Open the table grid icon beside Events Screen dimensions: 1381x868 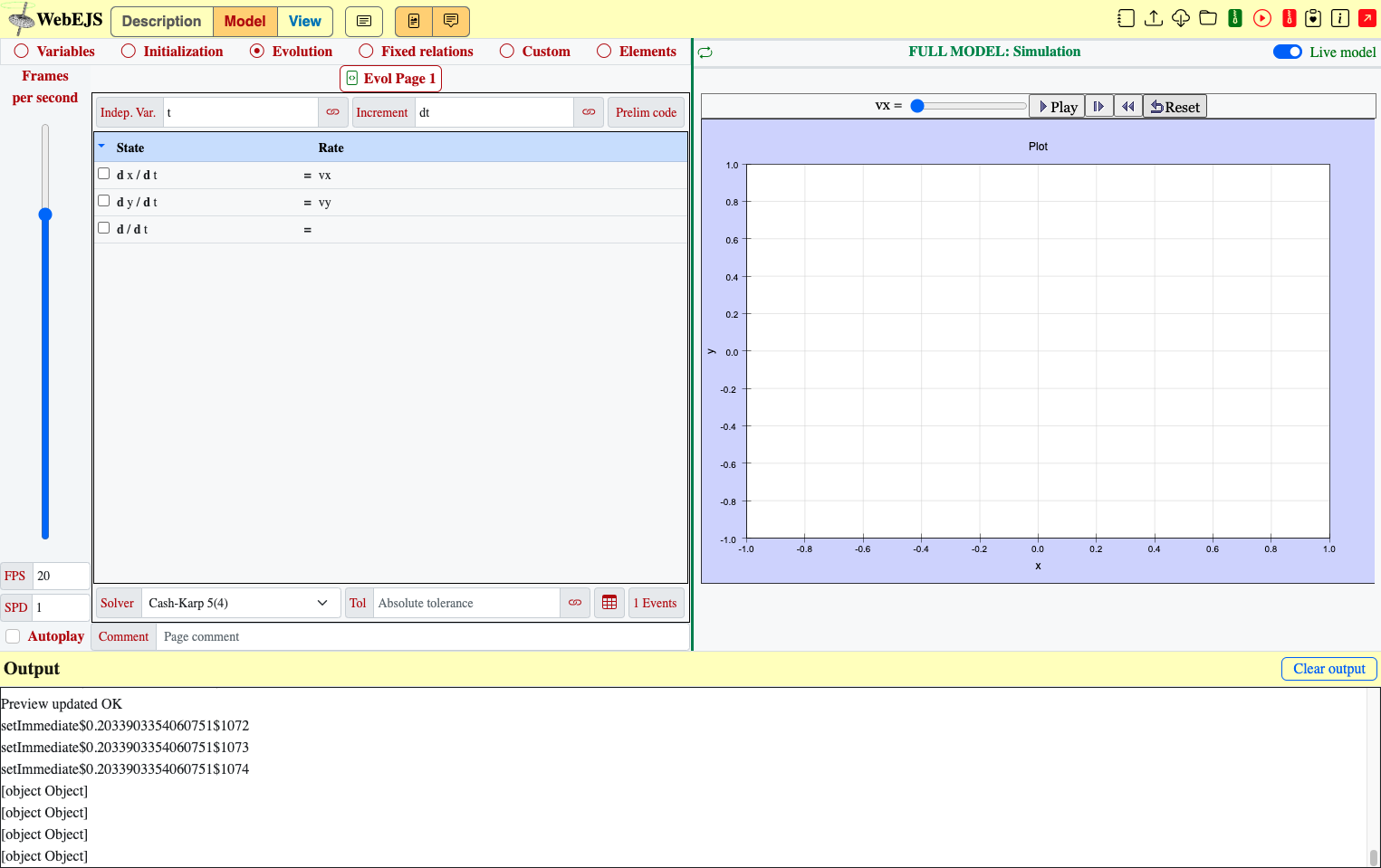609,603
